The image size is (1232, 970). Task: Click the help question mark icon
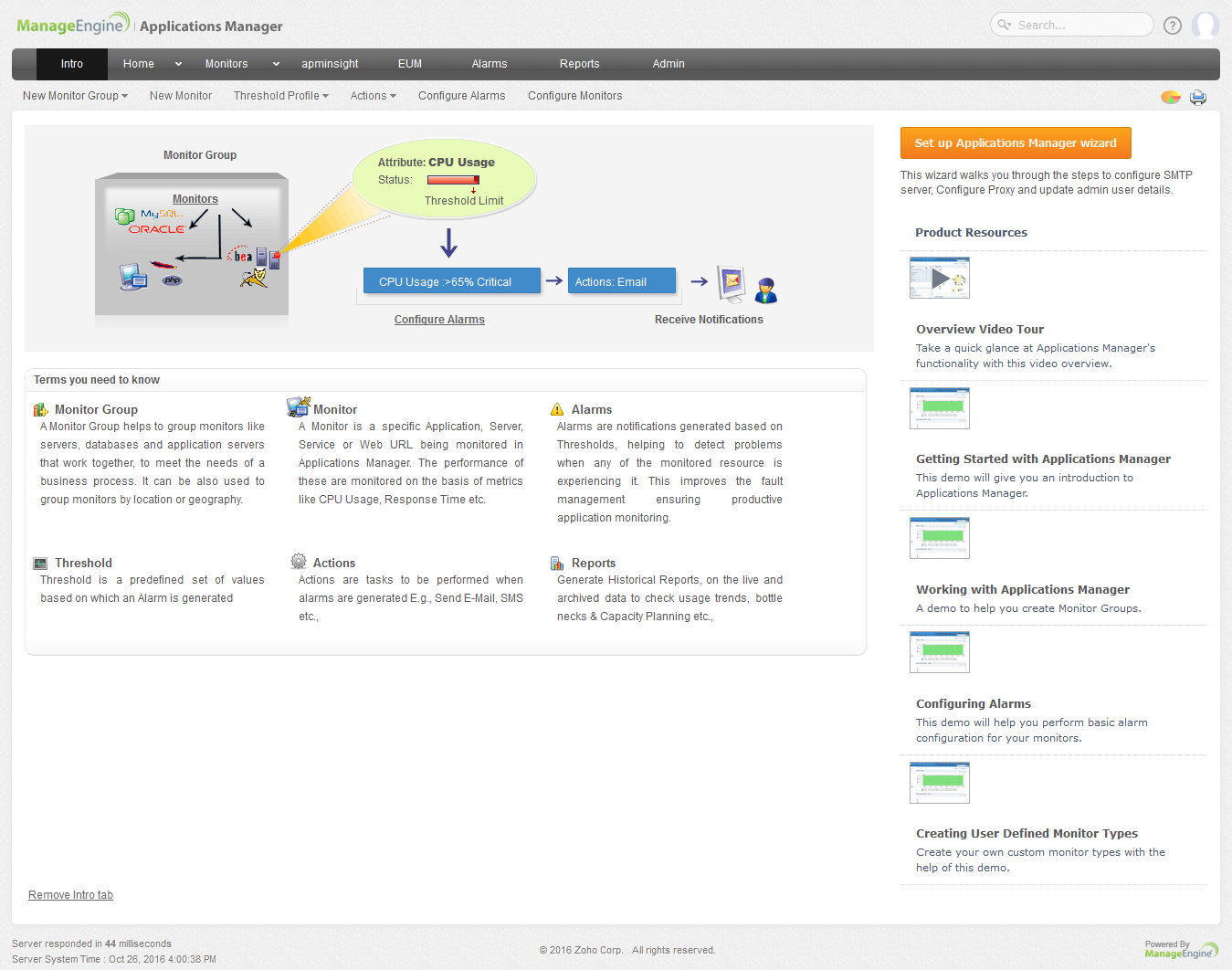coord(1173,26)
